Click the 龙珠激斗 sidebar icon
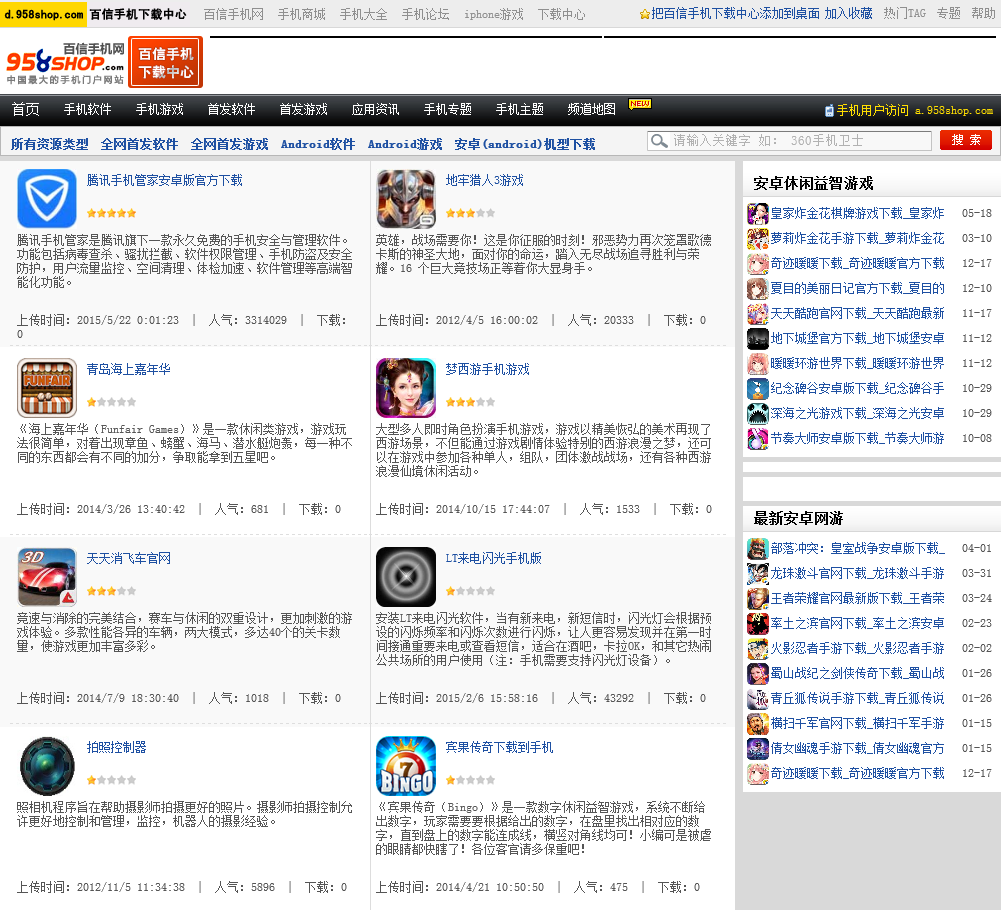 click(757, 573)
